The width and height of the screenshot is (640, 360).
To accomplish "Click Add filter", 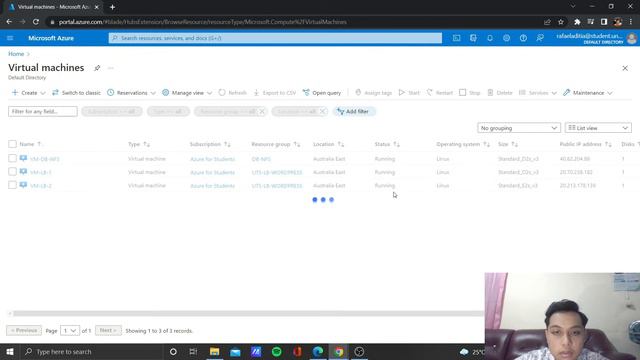I will pyautogui.click(x=353, y=111).
